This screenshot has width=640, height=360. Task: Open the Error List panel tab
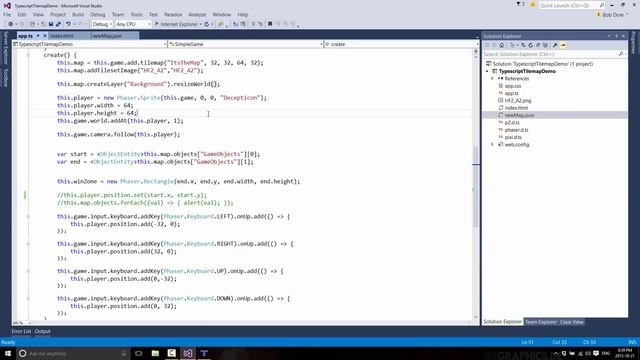(21, 331)
